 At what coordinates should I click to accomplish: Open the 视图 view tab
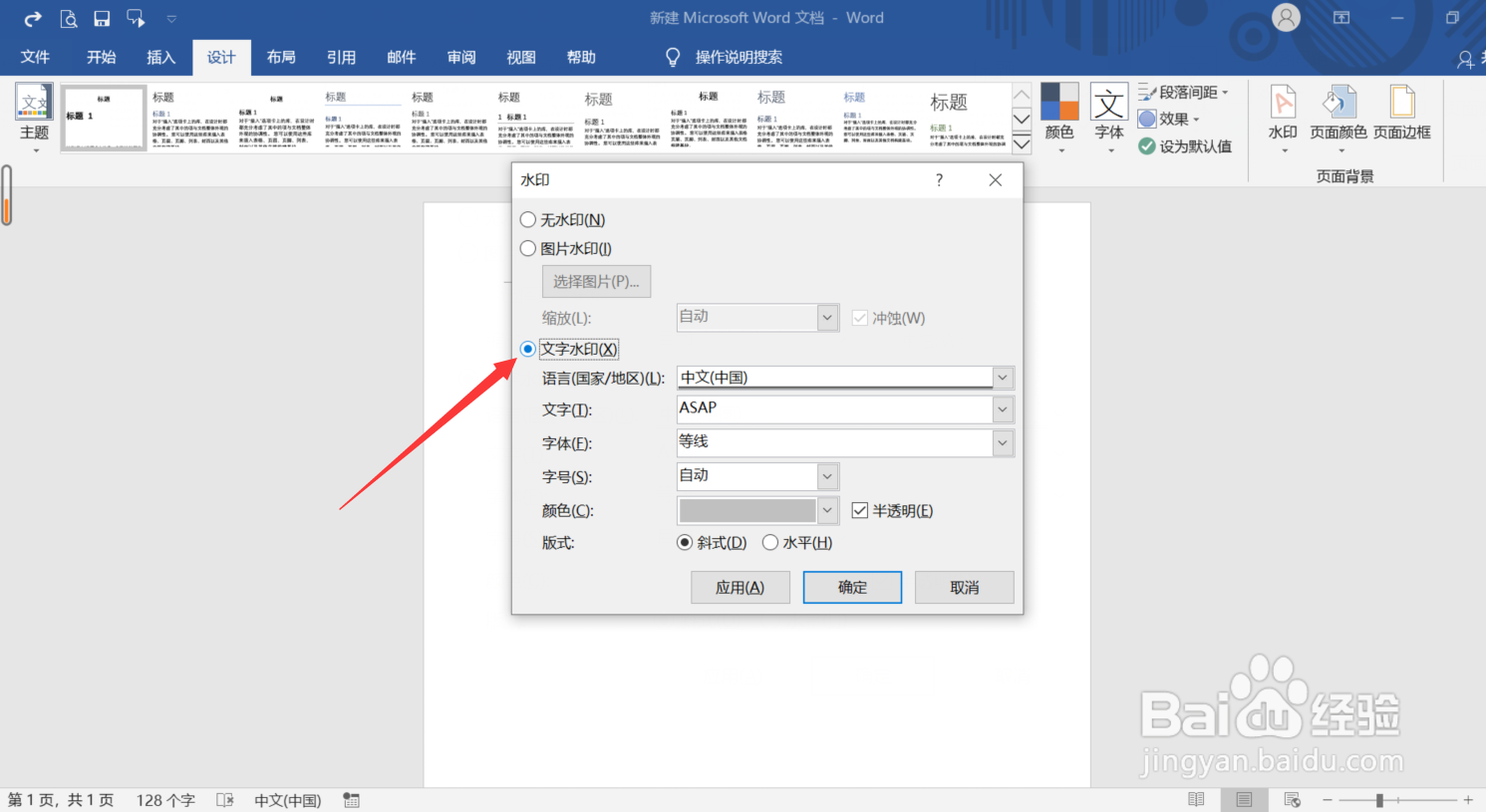(x=521, y=58)
